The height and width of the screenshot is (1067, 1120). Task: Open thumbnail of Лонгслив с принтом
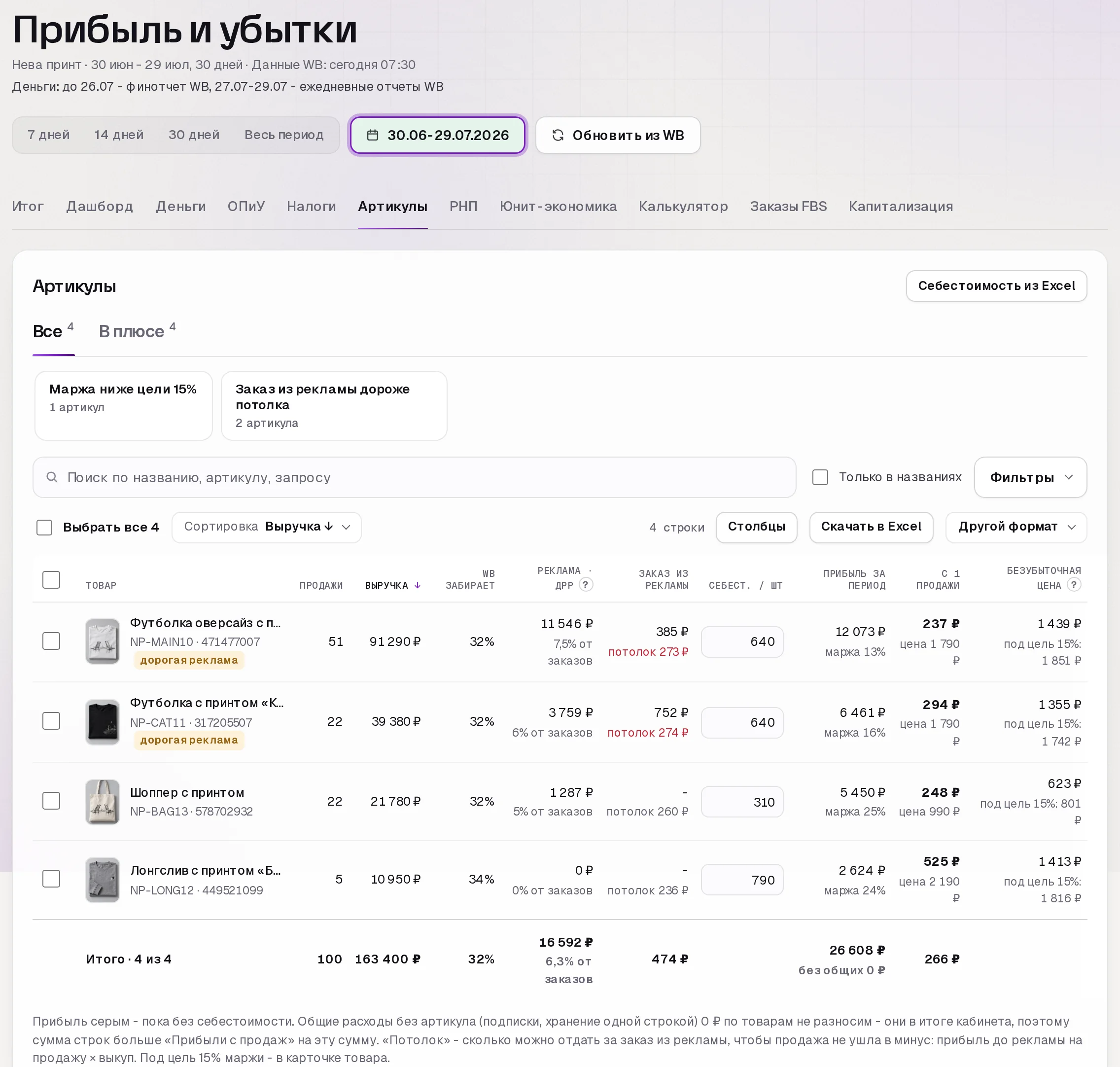pyautogui.click(x=103, y=880)
